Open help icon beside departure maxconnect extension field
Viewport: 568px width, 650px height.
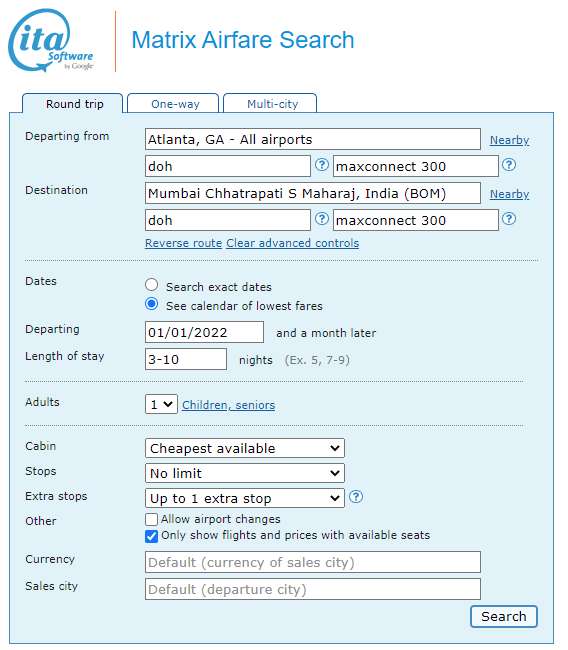tap(509, 165)
